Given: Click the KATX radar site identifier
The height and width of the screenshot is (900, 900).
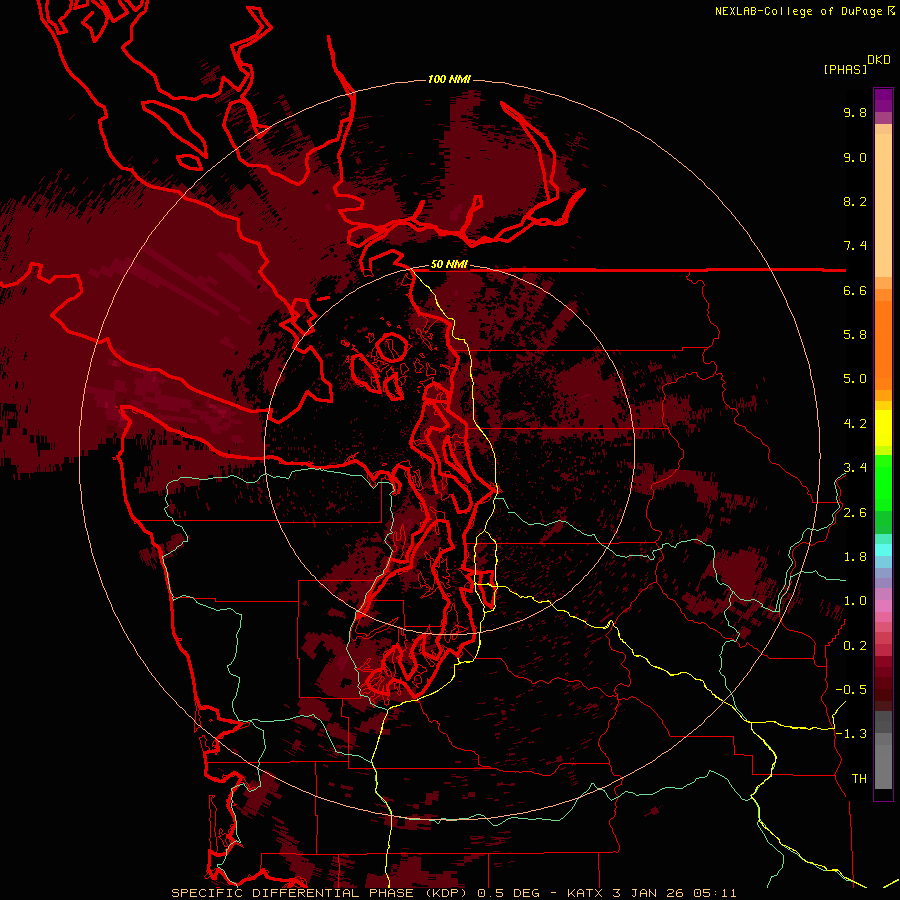Looking at the screenshot, I should [584, 893].
